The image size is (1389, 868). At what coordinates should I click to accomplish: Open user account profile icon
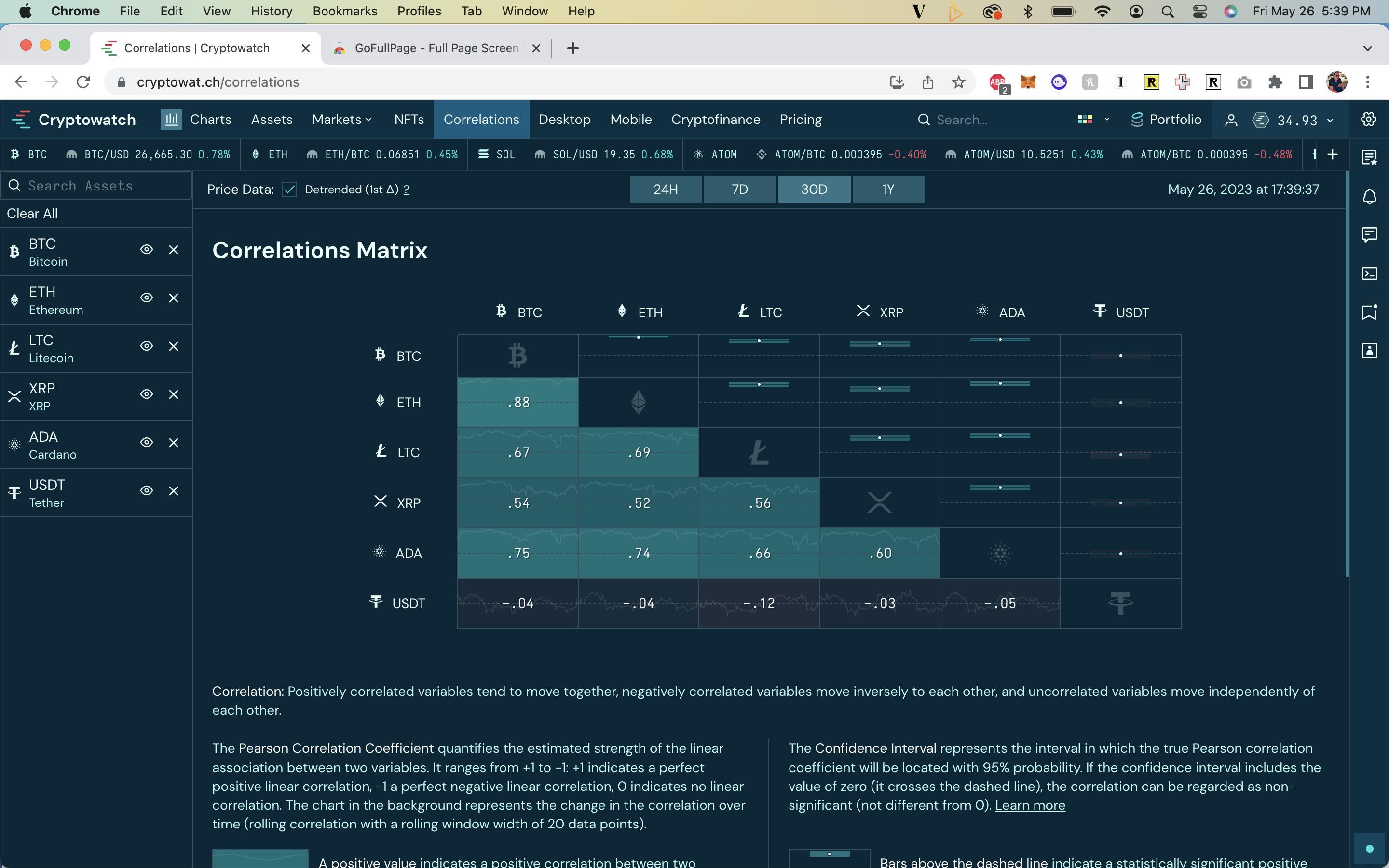pos(1231,120)
